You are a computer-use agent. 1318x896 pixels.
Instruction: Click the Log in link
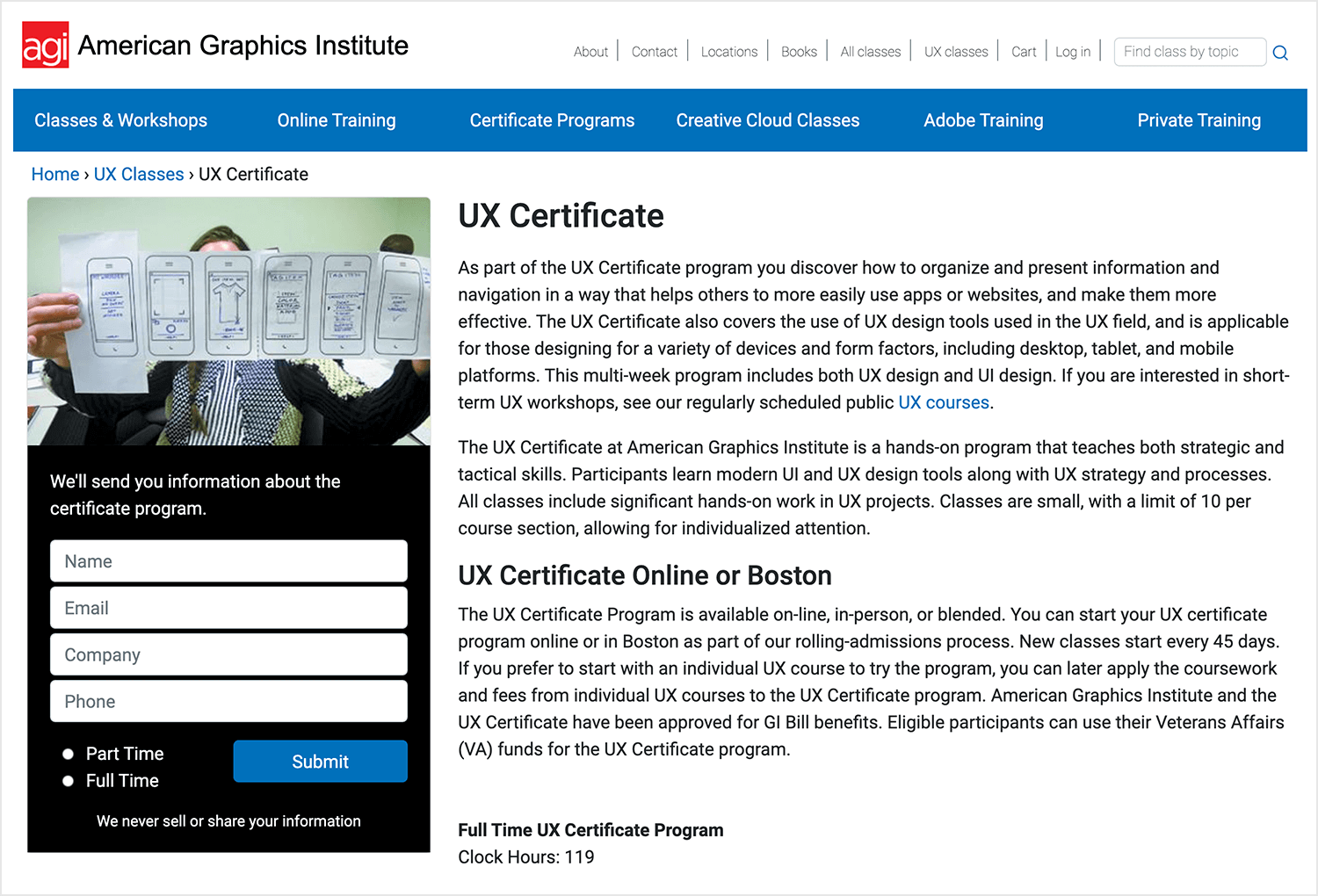1073,52
